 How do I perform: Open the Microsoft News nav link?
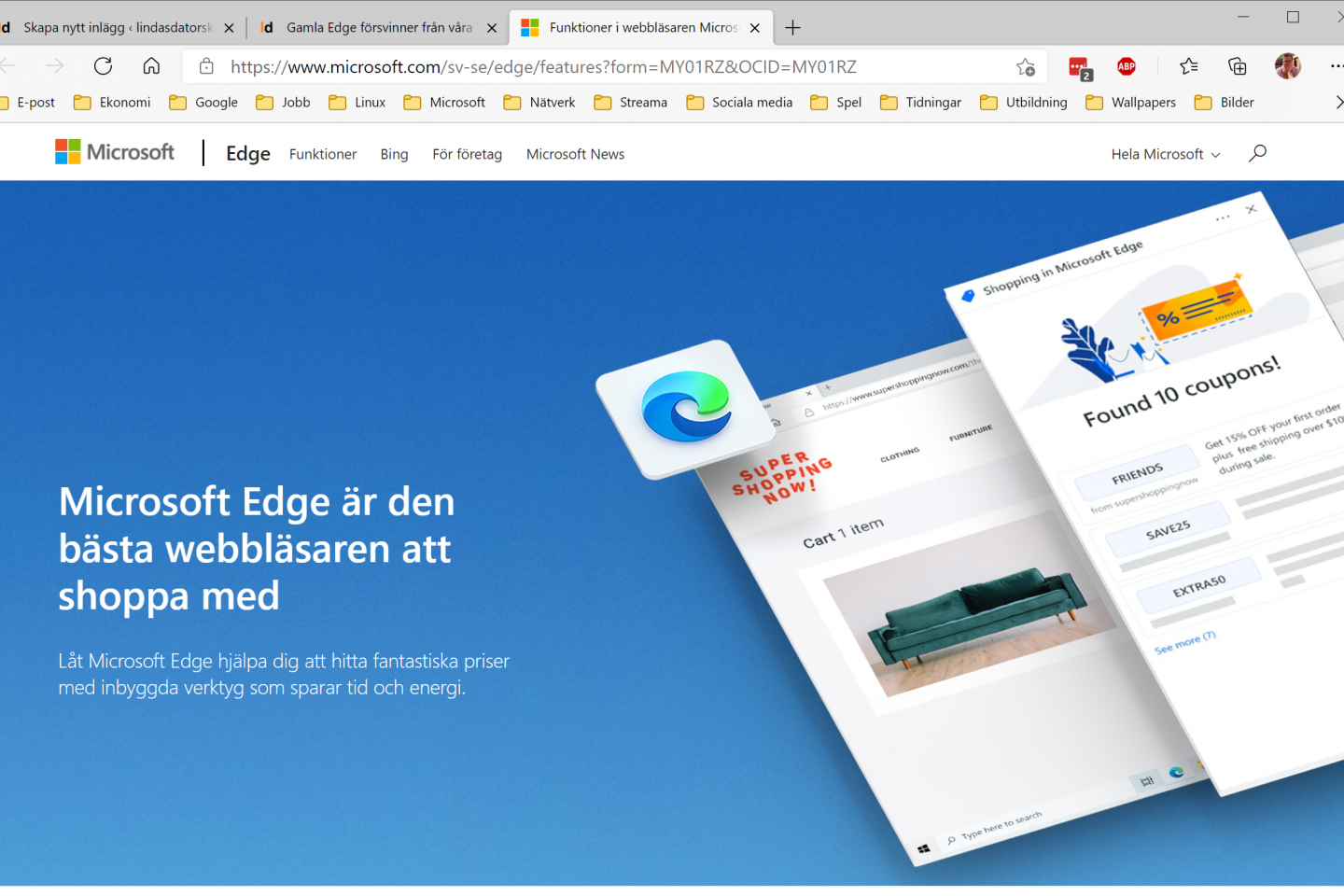pyautogui.click(x=575, y=154)
